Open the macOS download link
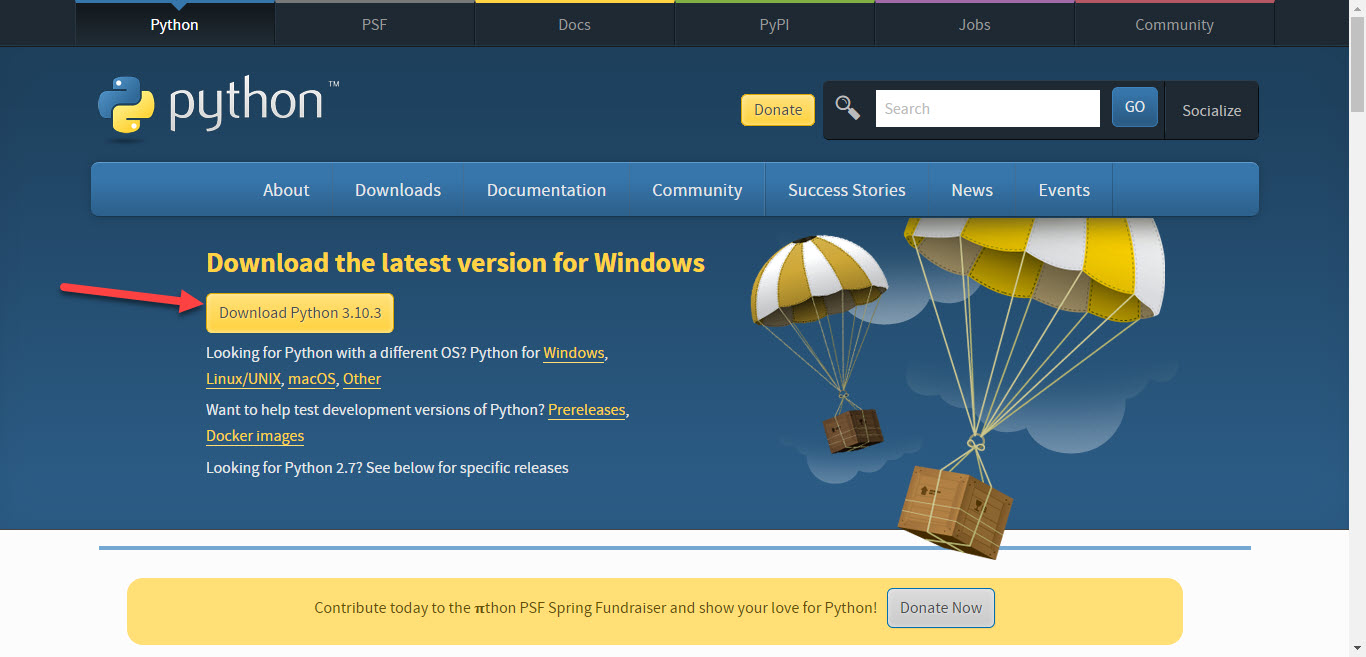 (311, 379)
